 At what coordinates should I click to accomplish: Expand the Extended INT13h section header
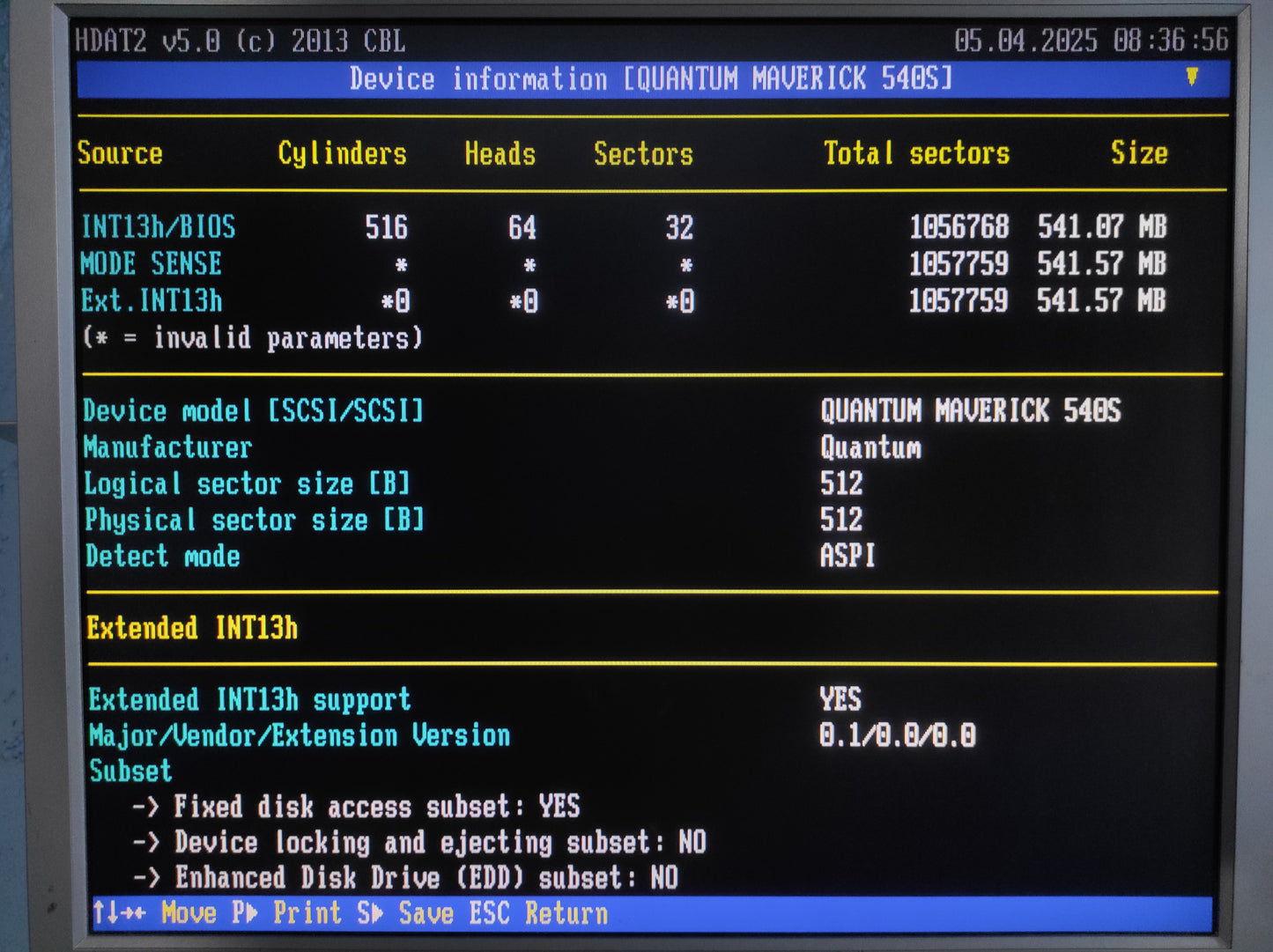click(192, 629)
